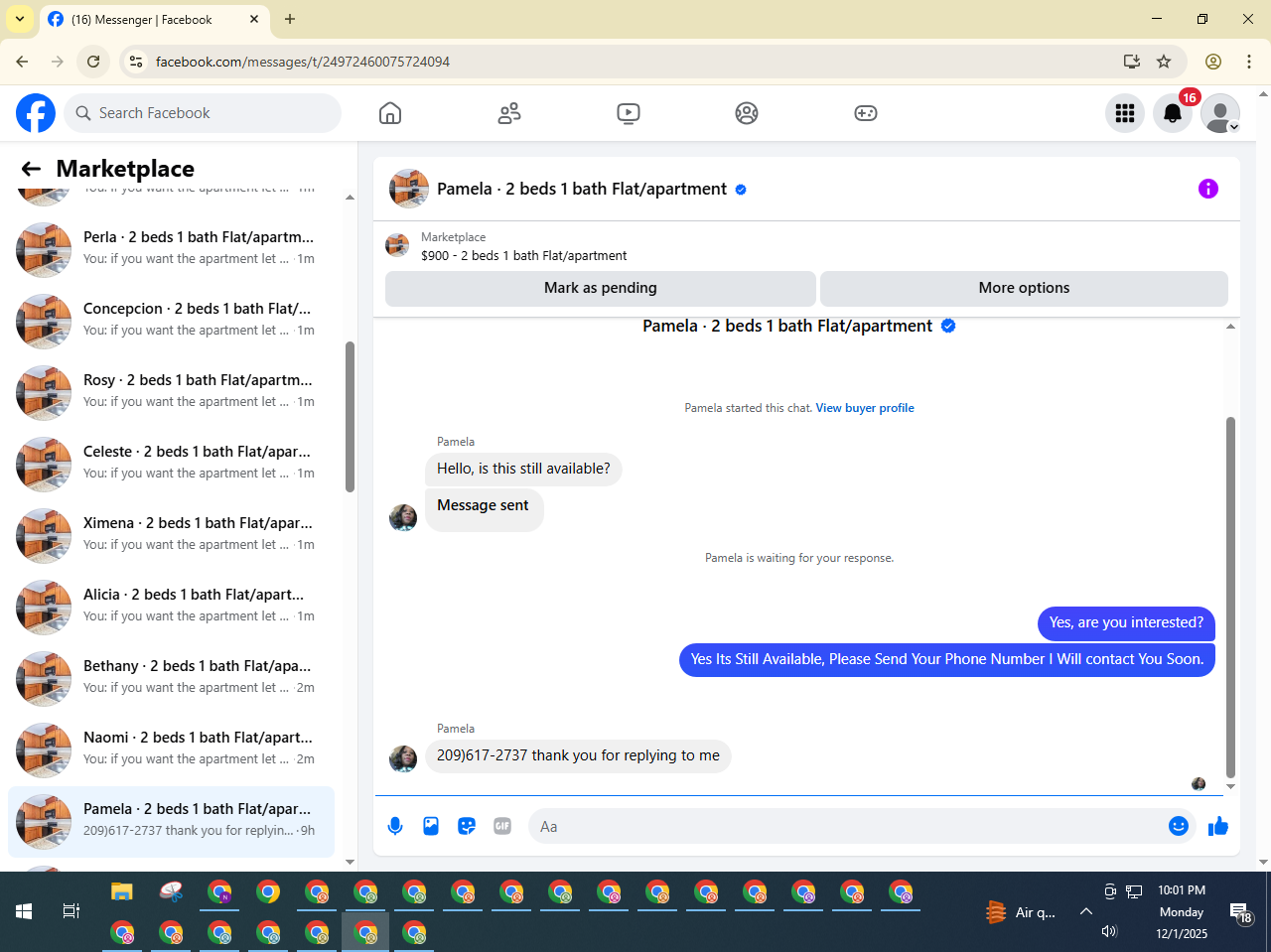This screenshot has width=1271, height=952.
Task: Open the Chrome profile icon
Action: click(x=1213, y=62)
